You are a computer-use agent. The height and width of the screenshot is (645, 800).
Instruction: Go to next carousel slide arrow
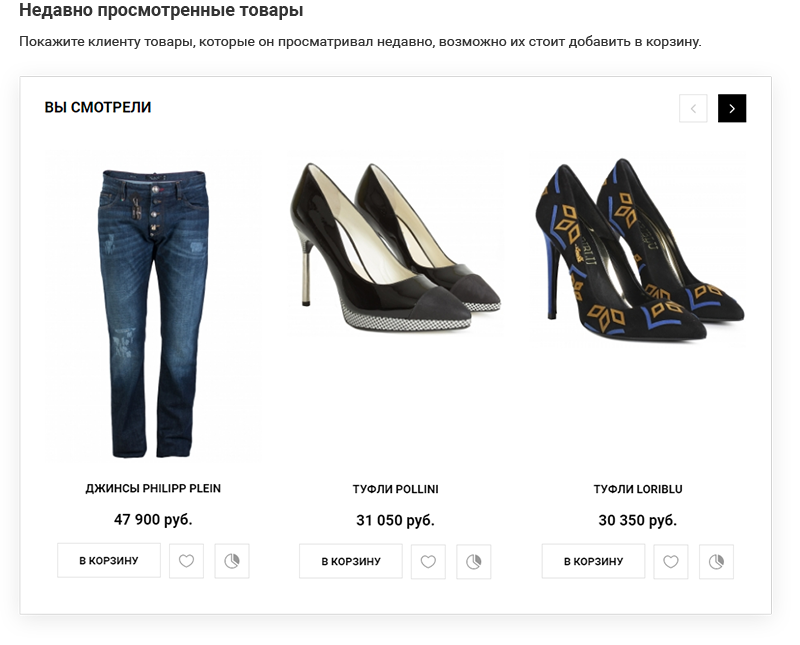point(732,108)
